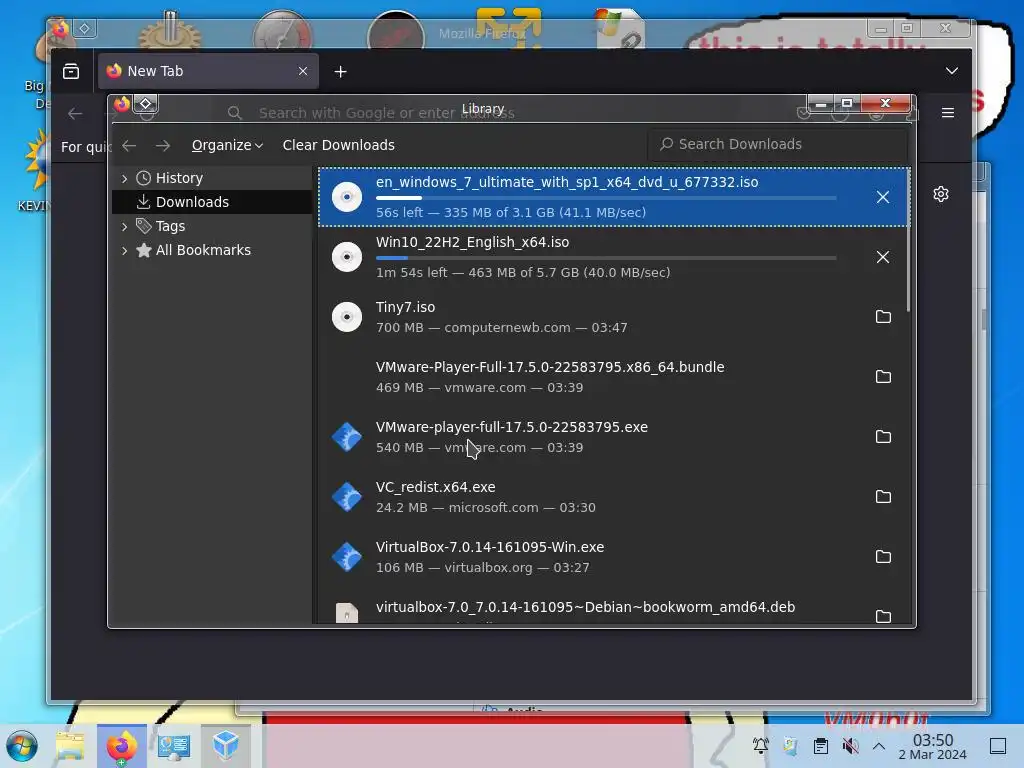The image size is (1024, 768).
Task: Open the taskbar clock showing 03:50
Action: [933, 746]
